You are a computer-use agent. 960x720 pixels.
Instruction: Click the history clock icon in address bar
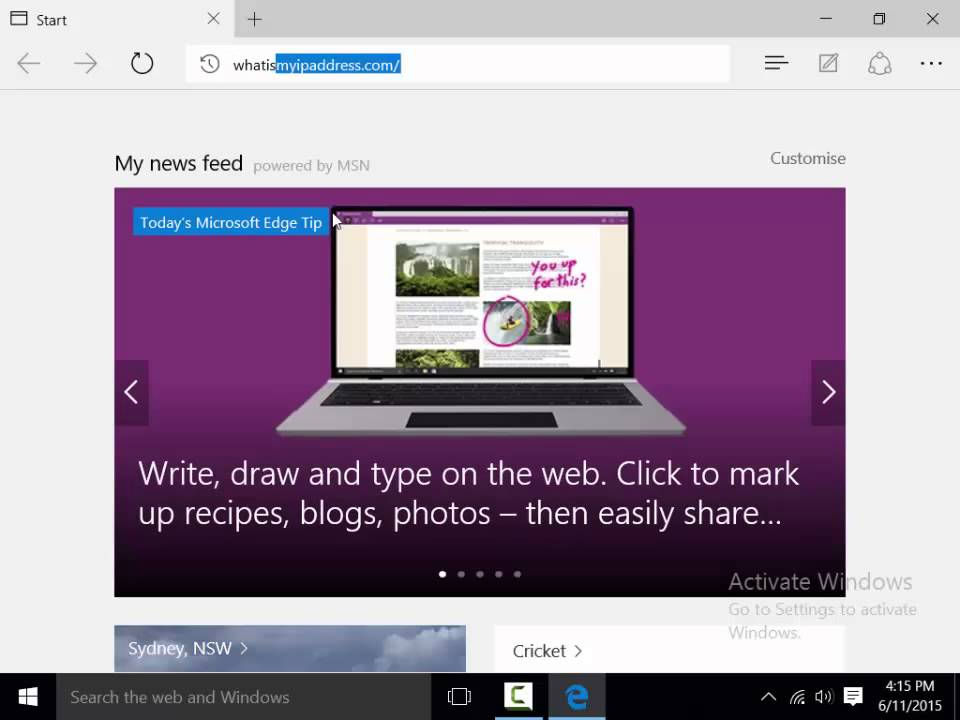pyautogui.click(x=209, y=64)
